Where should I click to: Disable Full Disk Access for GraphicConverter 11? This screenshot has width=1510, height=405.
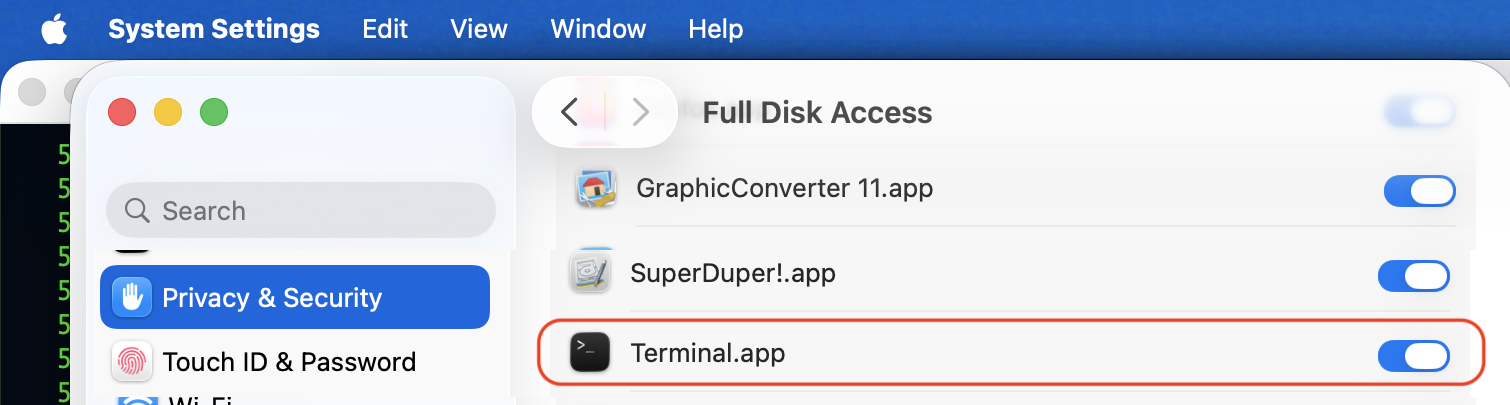click(1419, 190)
